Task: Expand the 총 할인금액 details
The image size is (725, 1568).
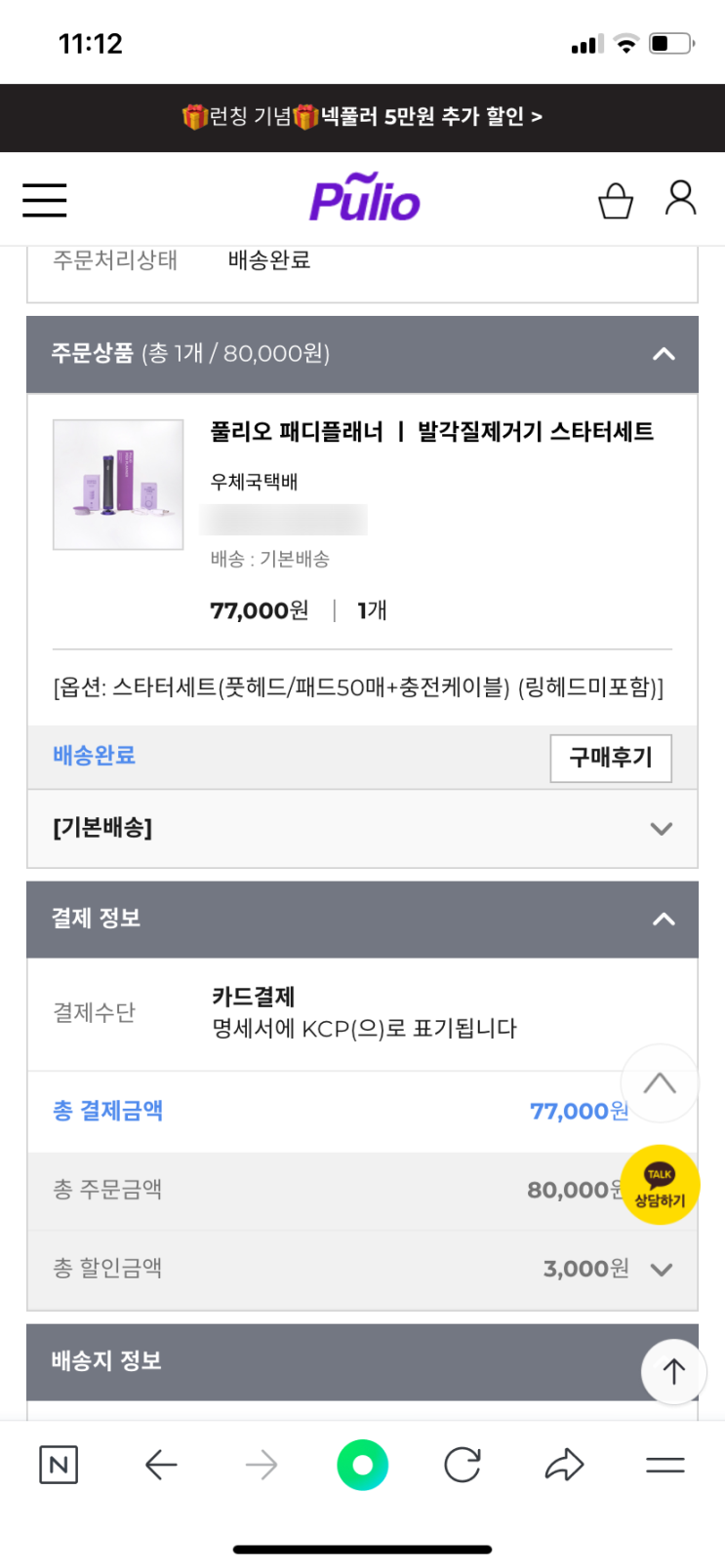Action: 662,1270
